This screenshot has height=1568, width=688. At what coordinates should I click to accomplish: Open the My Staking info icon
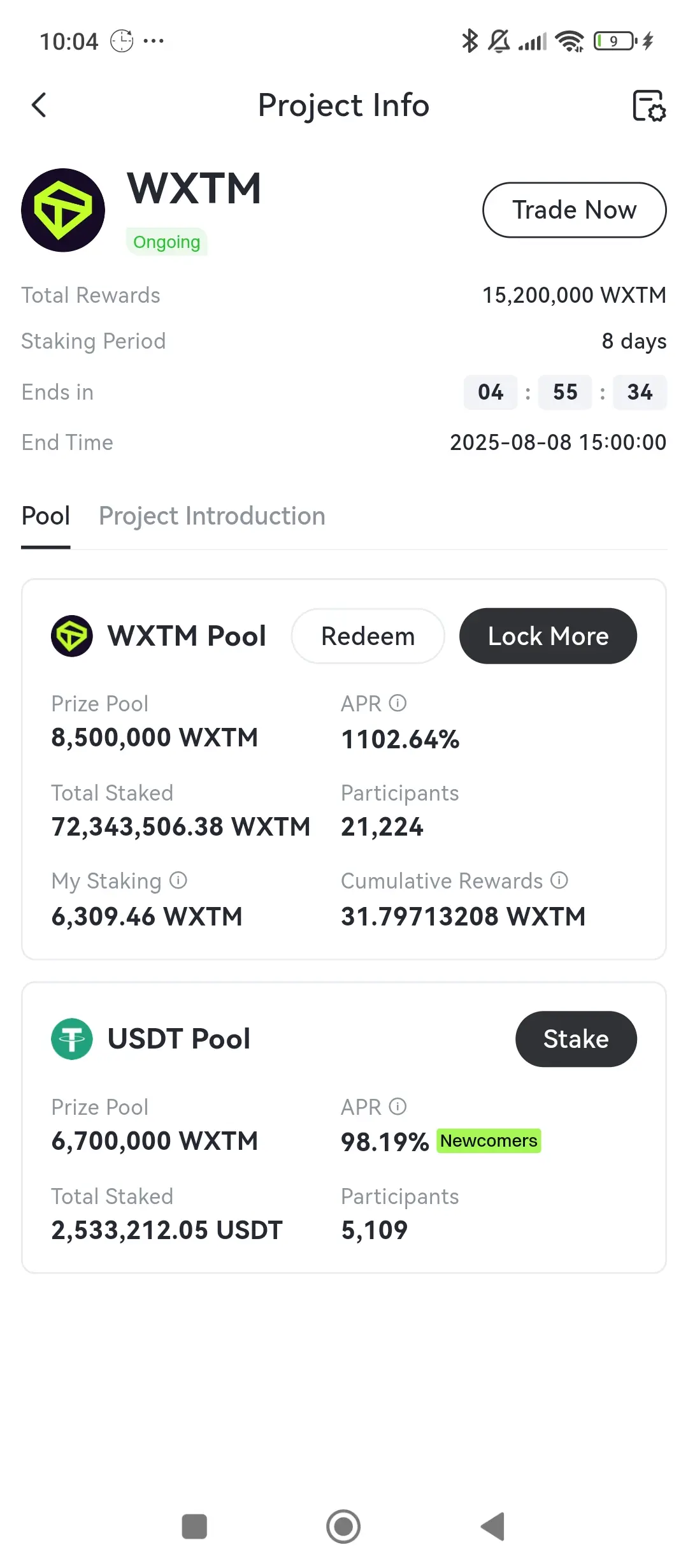pos(178,880)
